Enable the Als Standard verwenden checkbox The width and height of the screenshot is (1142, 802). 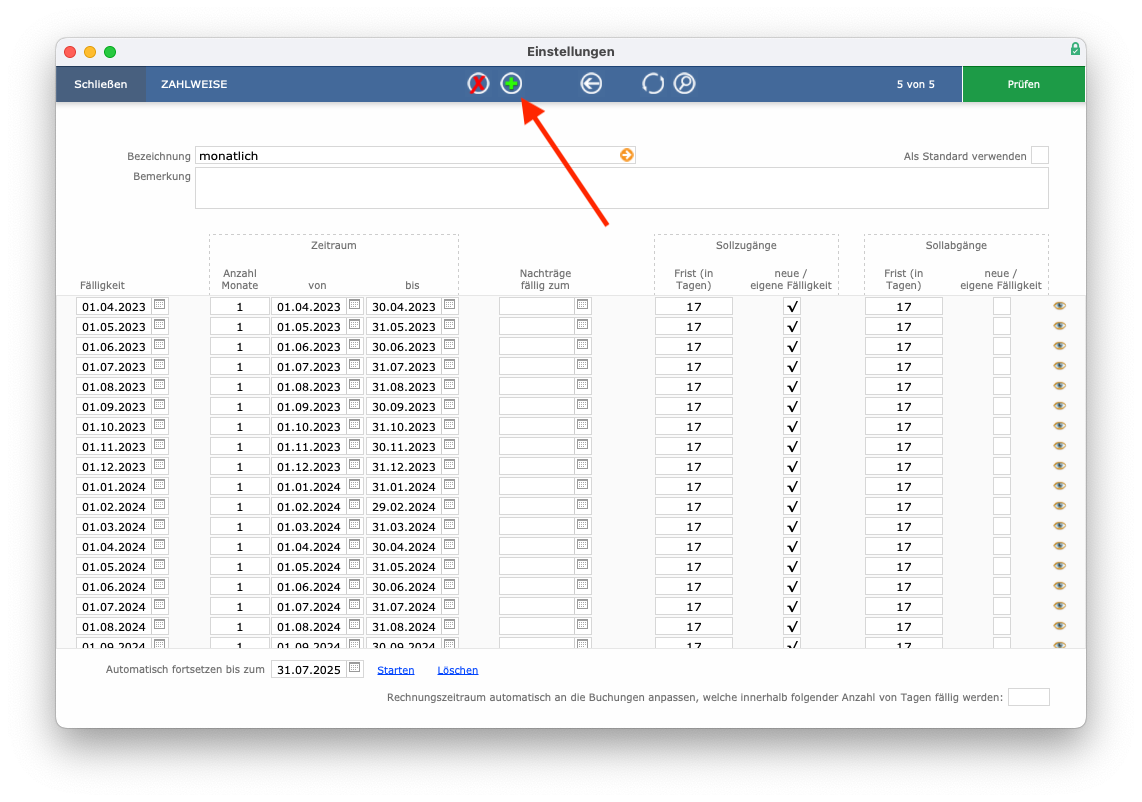pyautogui.click(x=1040, y=155)
